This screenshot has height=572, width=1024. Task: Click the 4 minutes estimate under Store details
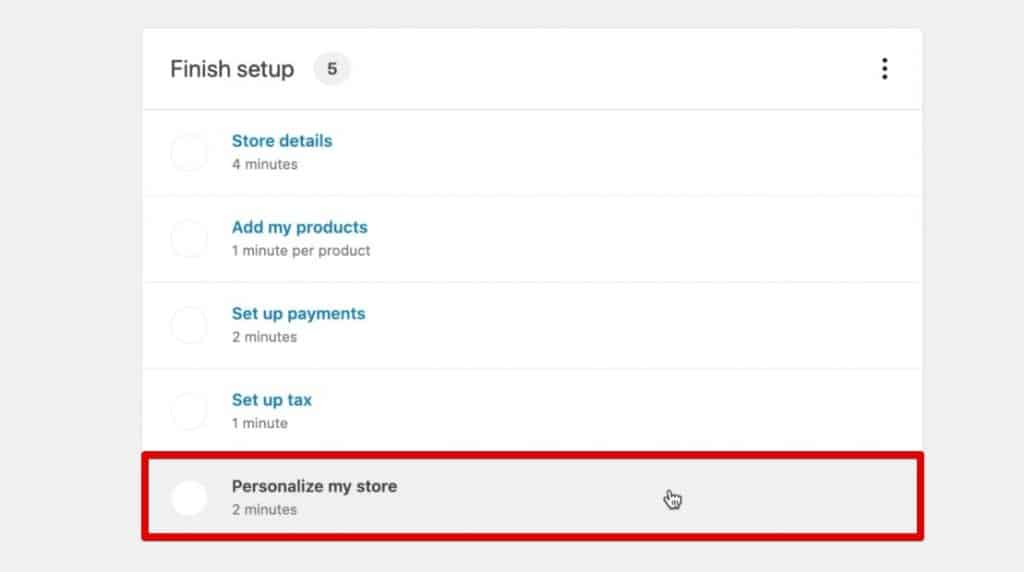point(264,165)
